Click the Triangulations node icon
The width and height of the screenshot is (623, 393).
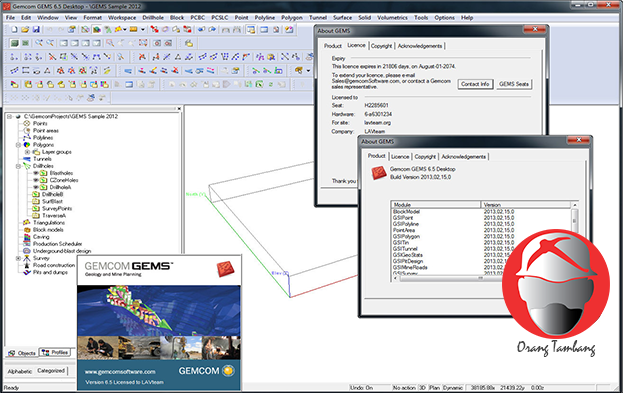[27, 223]
